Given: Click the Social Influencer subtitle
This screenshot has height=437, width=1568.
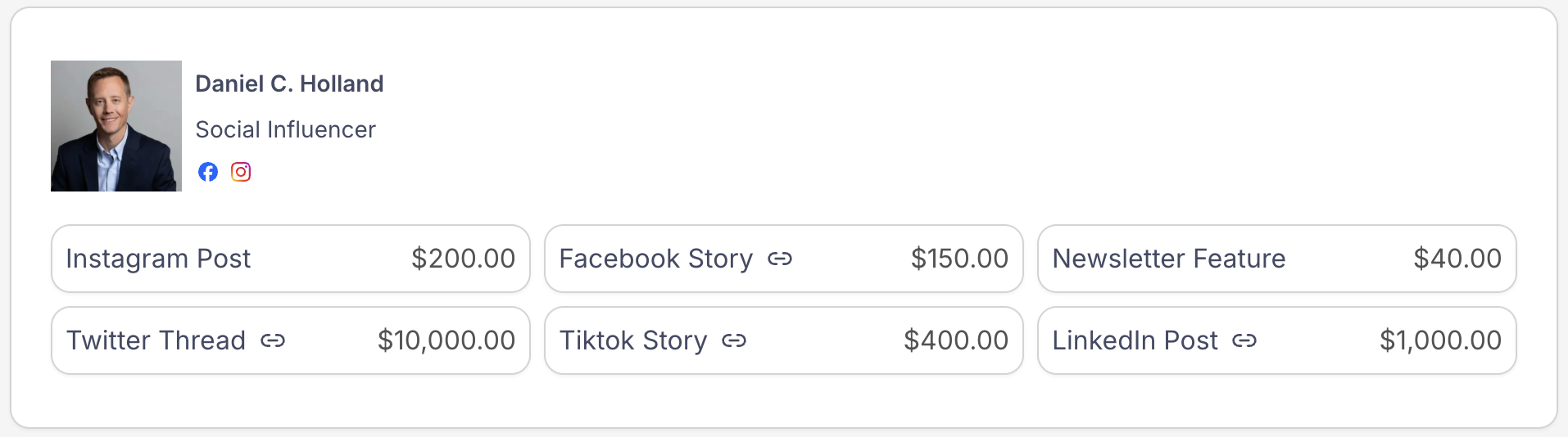Looking at the screenshot, I should (x=285, y=129).
